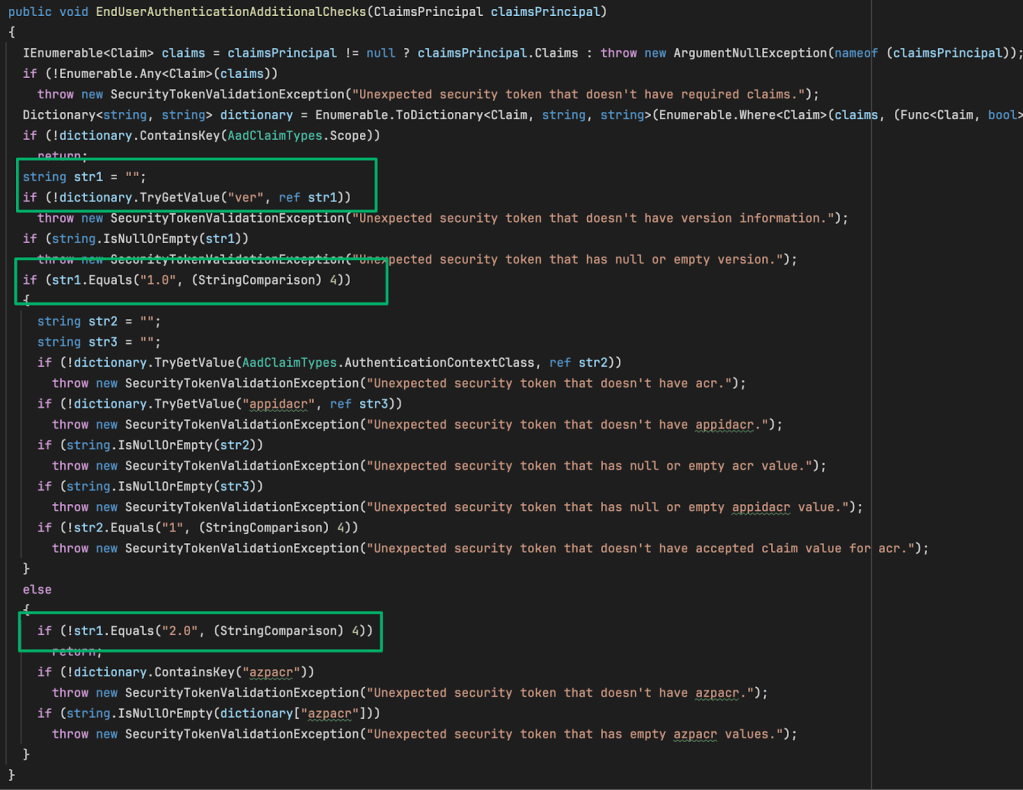Image resolution: width=1023 pixels, height=790 pixels.
Task: Click the str2 variable declaration
Action: point(103,321)
